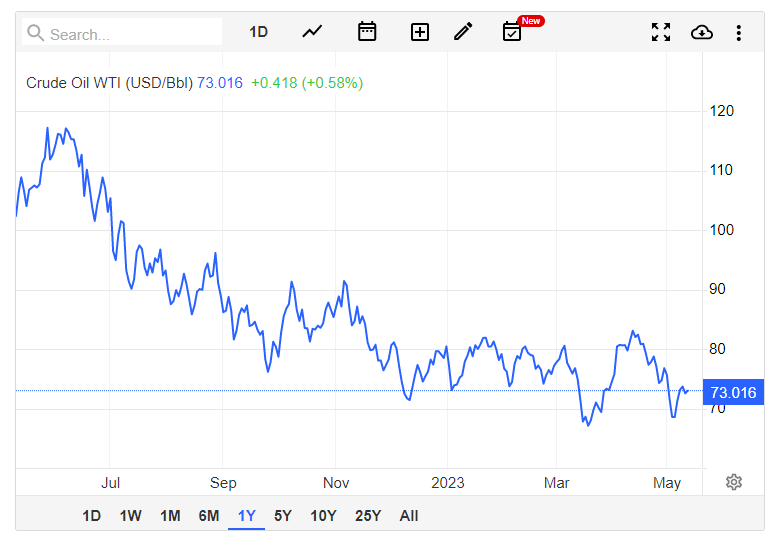The image size is (776, 542).
Task: Switch to the 1M range tab
Action: (170, 516)
